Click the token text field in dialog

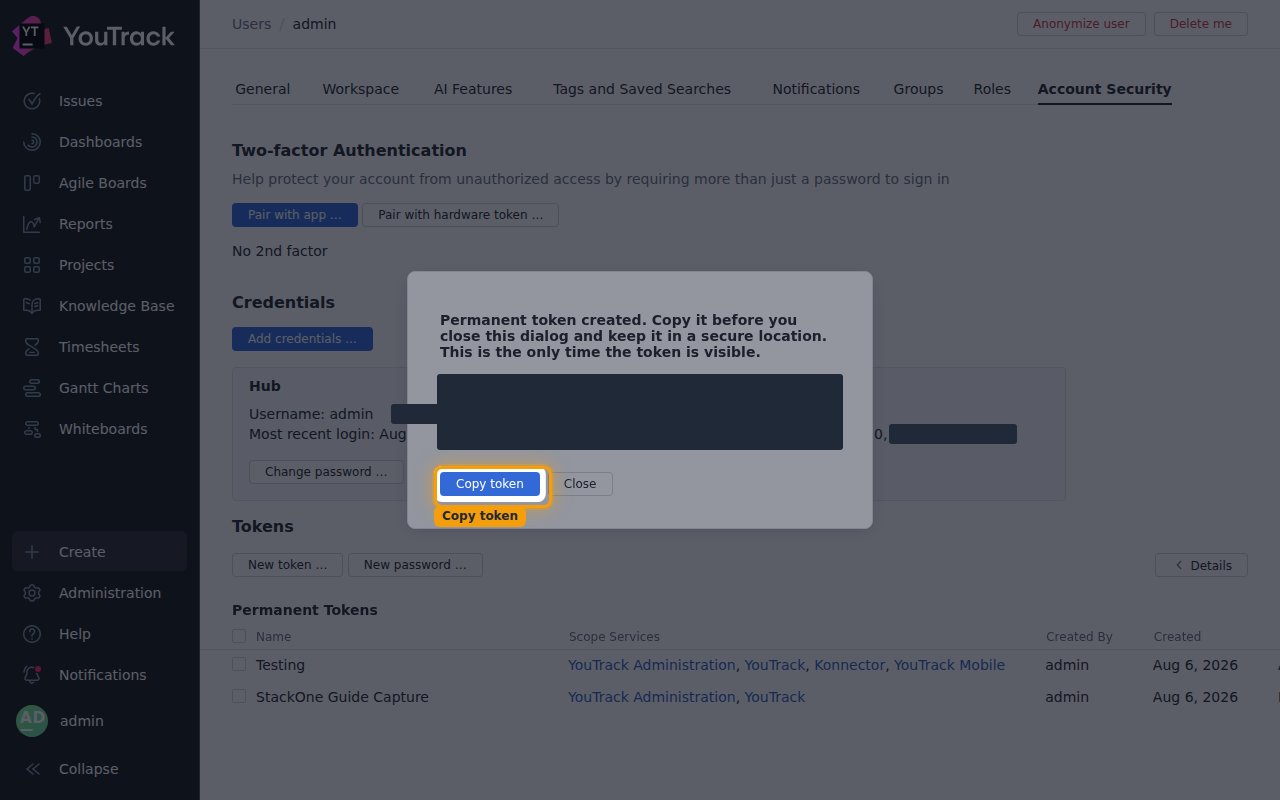point(640,412)
